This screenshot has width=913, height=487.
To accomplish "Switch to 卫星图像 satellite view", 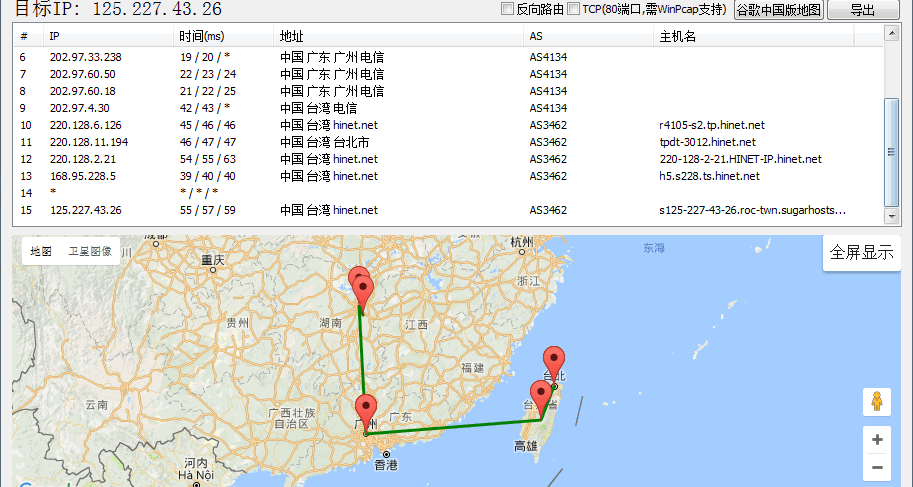I will (90, 251).
